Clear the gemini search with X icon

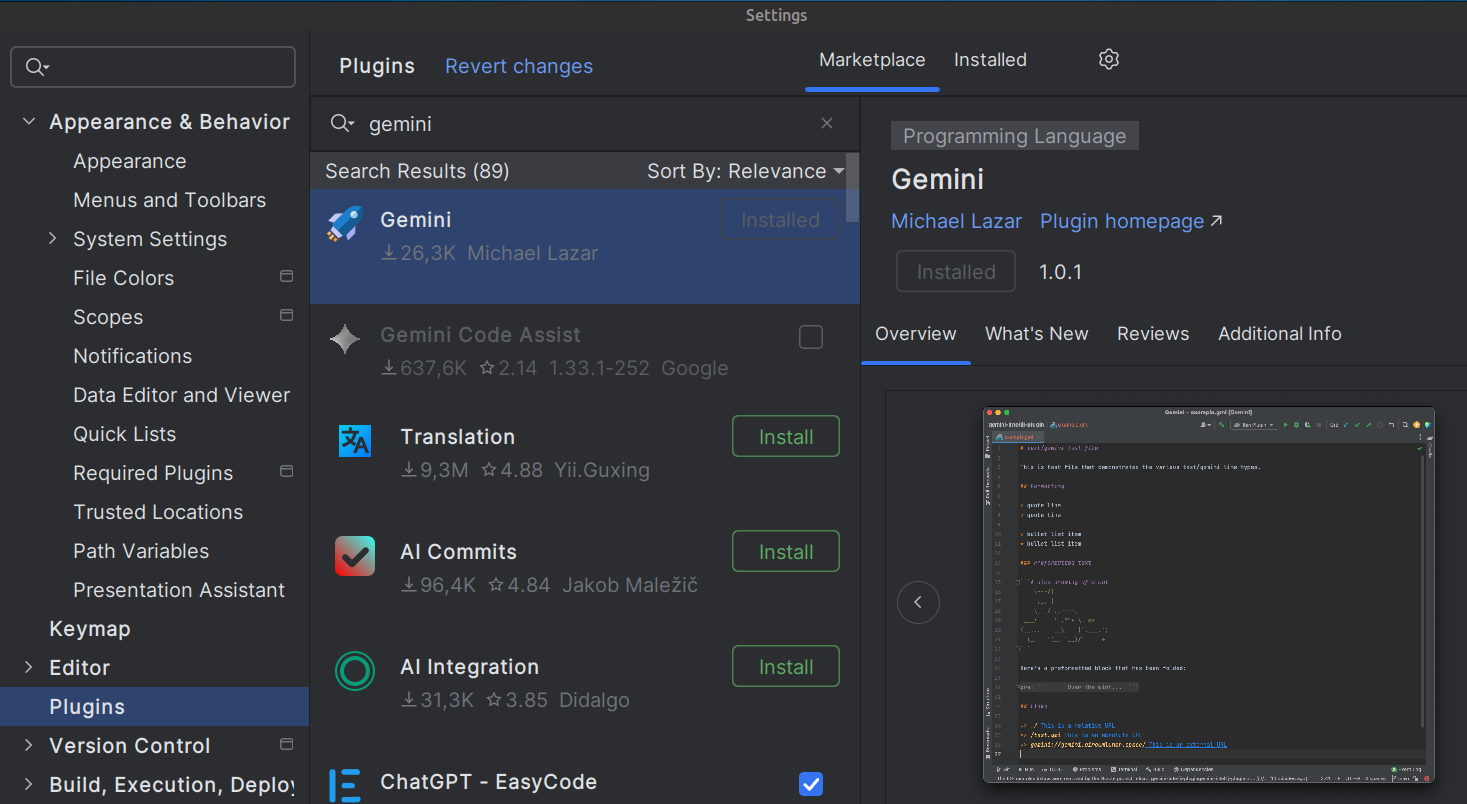[x=827, y=123]
